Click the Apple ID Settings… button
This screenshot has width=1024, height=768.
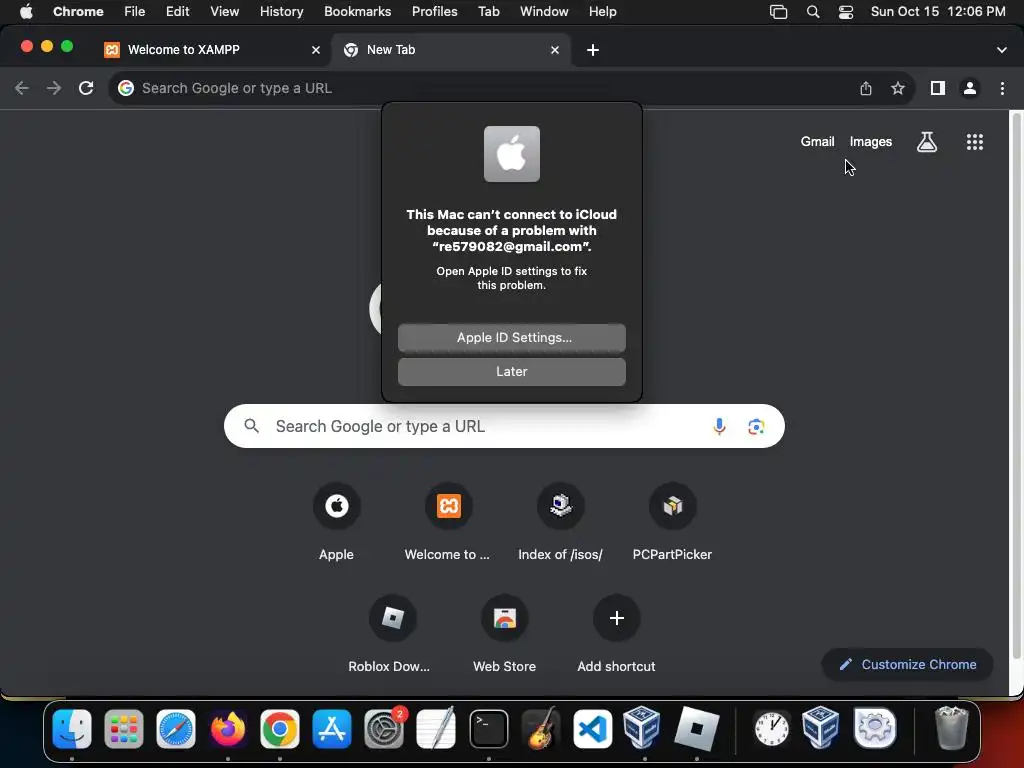click(x=512, y=338)
